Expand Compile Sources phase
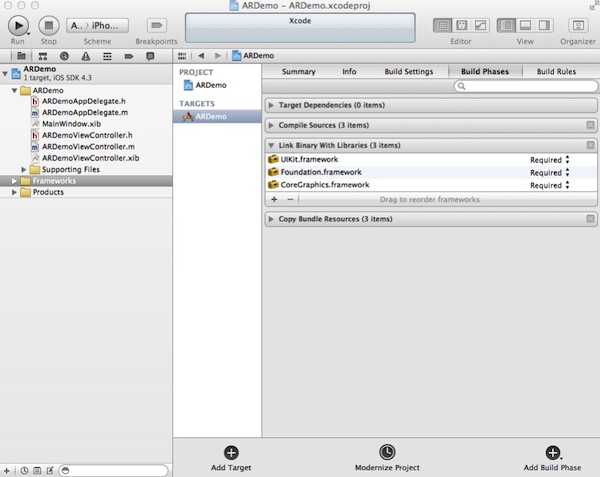This screenshot has width=600, height=477. 271,125
